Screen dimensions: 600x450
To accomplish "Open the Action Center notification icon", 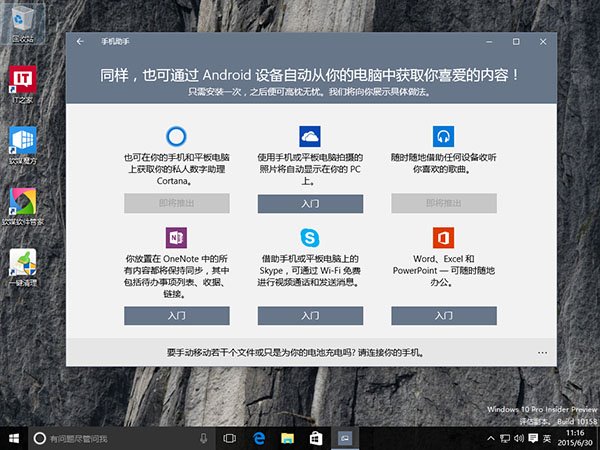I will pos(533,439).
